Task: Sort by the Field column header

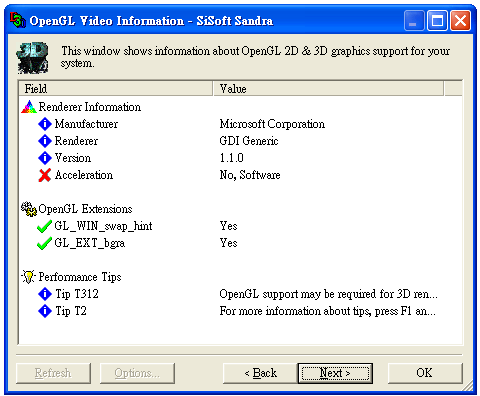Action: click(x=116, y=89)
